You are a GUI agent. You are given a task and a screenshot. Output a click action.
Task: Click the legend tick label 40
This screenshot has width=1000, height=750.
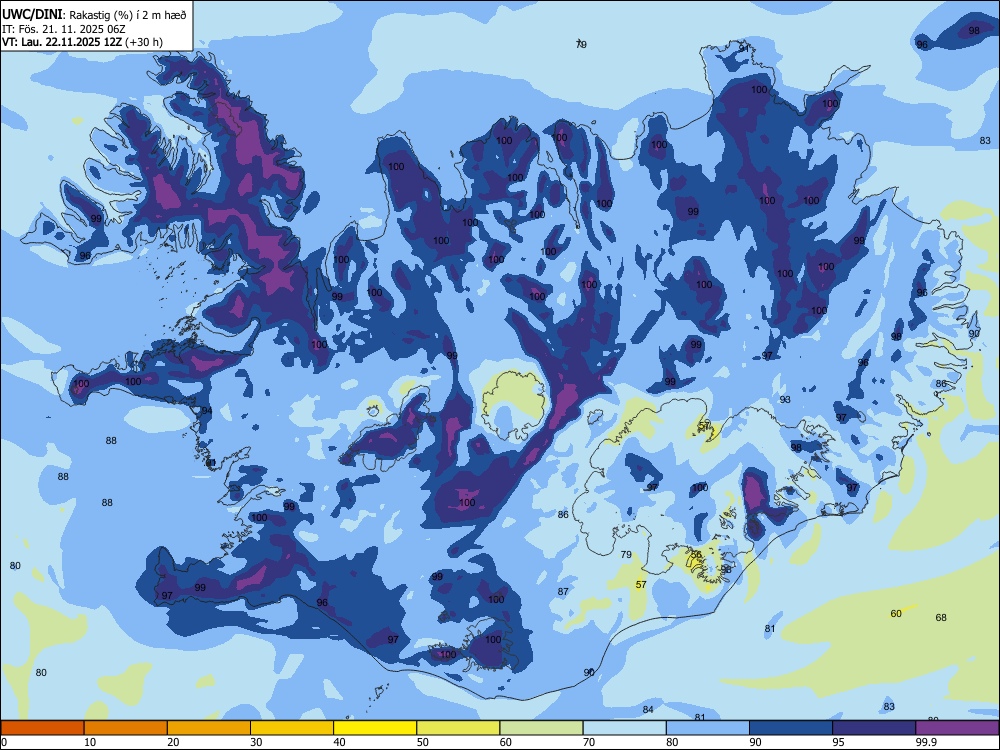(x=340, y=742)
